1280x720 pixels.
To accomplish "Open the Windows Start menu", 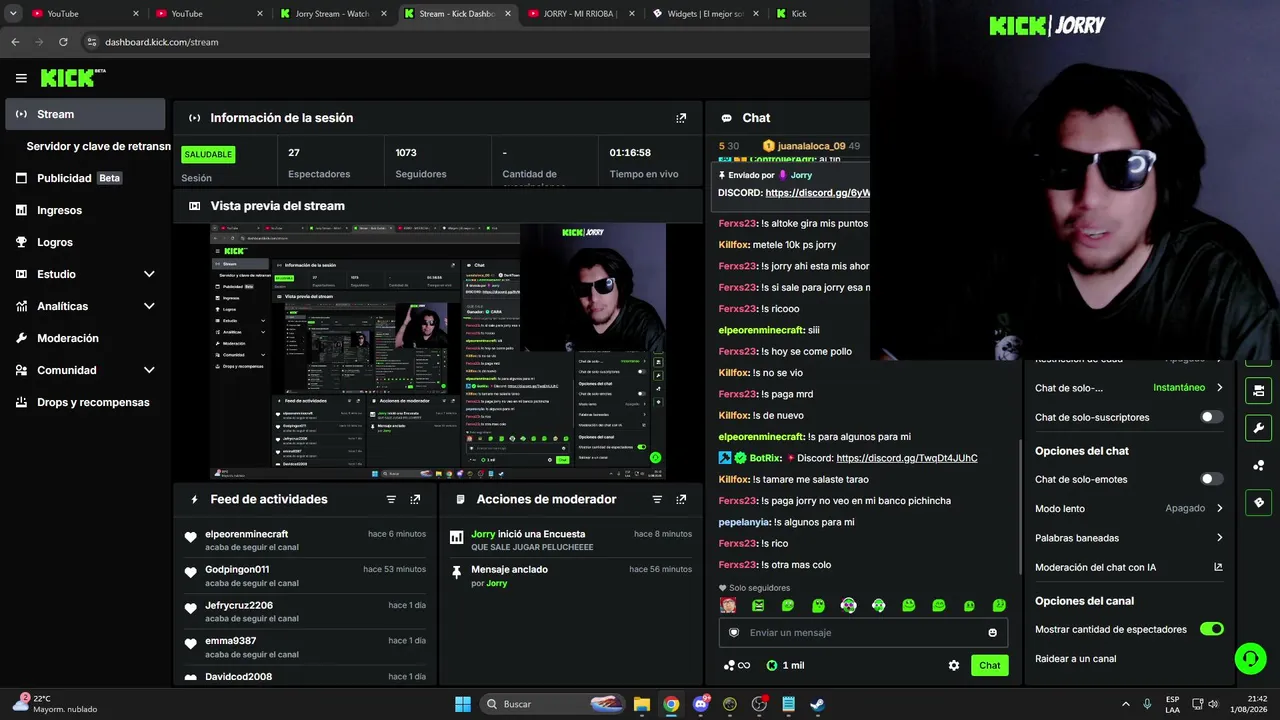I will pyautogui.click(x=463, y=704).
